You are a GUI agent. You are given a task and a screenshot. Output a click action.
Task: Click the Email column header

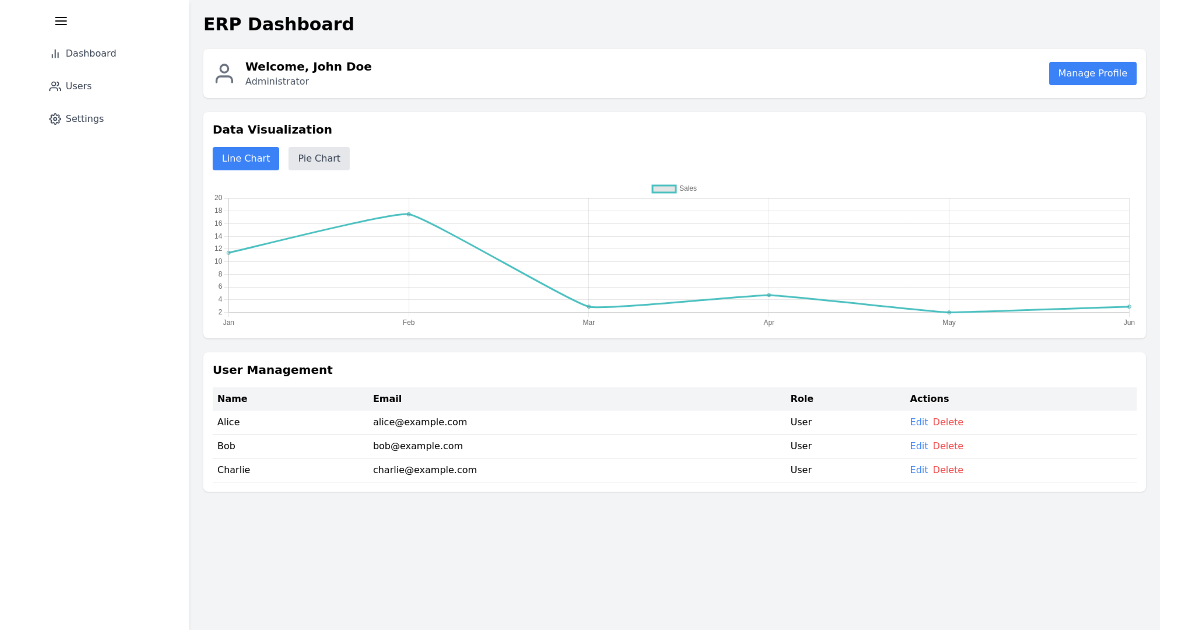point(387,398)
